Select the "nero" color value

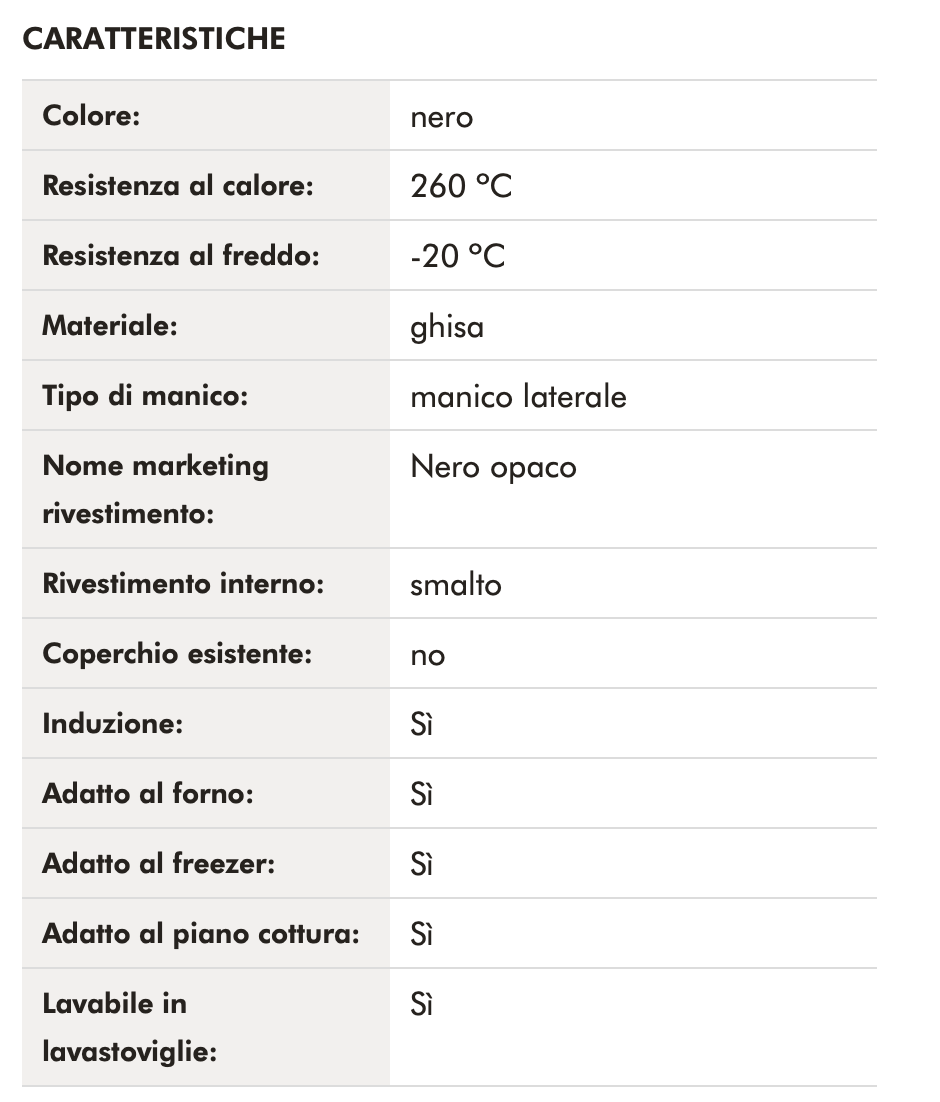click(x=441, y=117)
